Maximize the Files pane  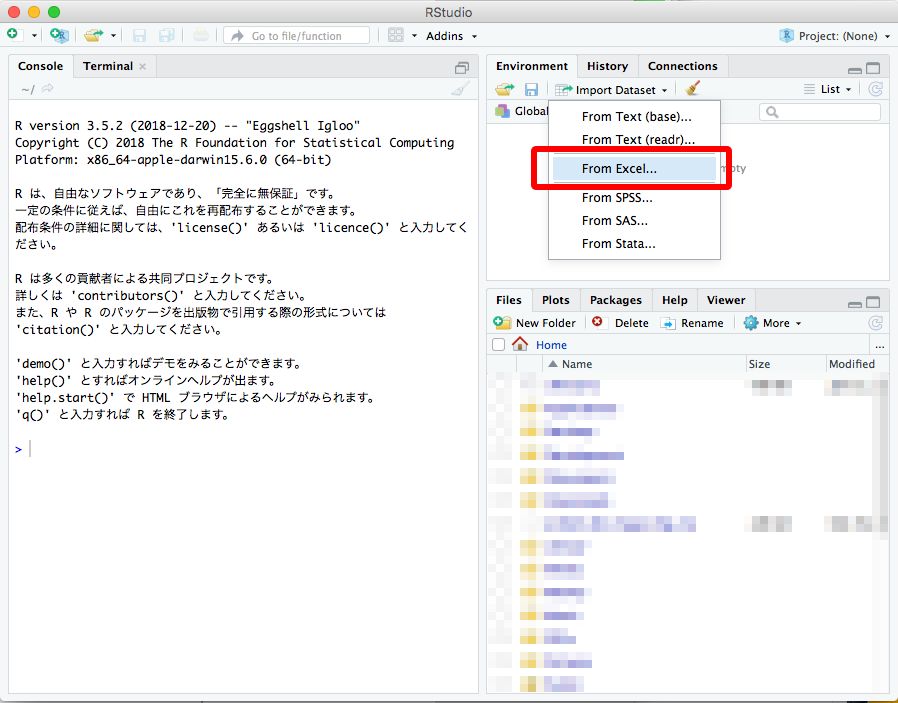coord(873,302)
